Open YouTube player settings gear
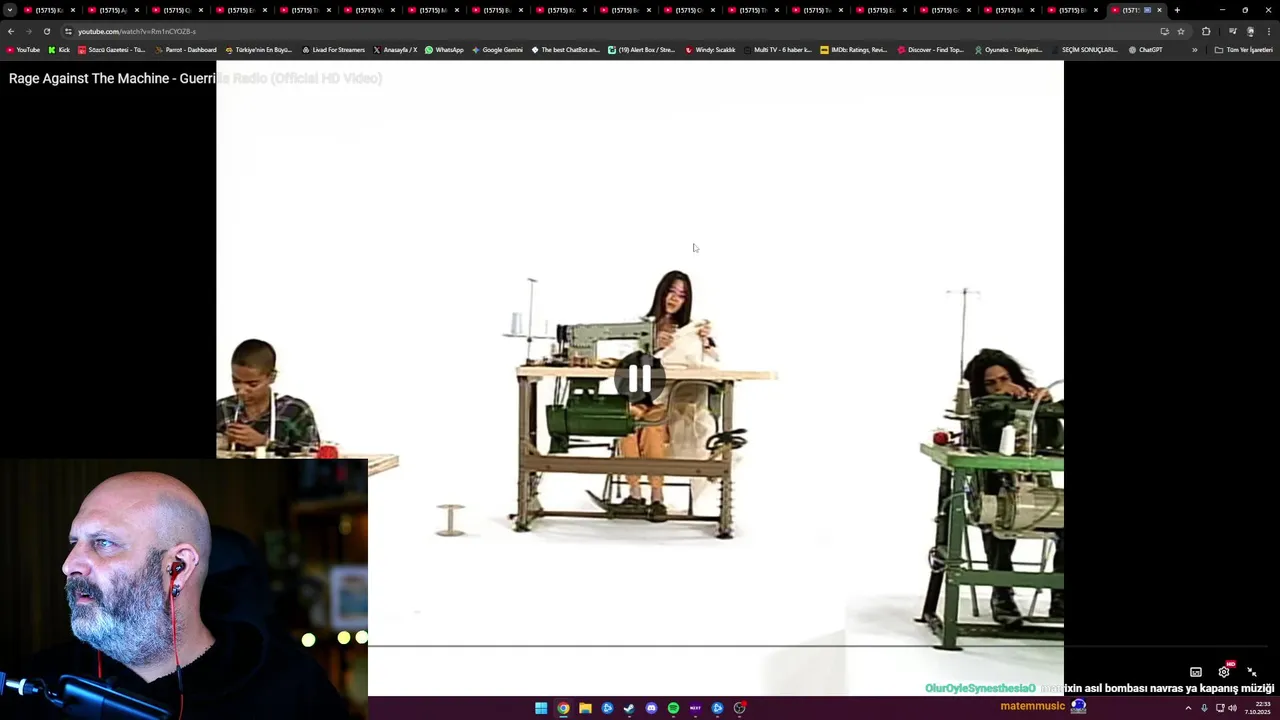 tap(1224, 672)
